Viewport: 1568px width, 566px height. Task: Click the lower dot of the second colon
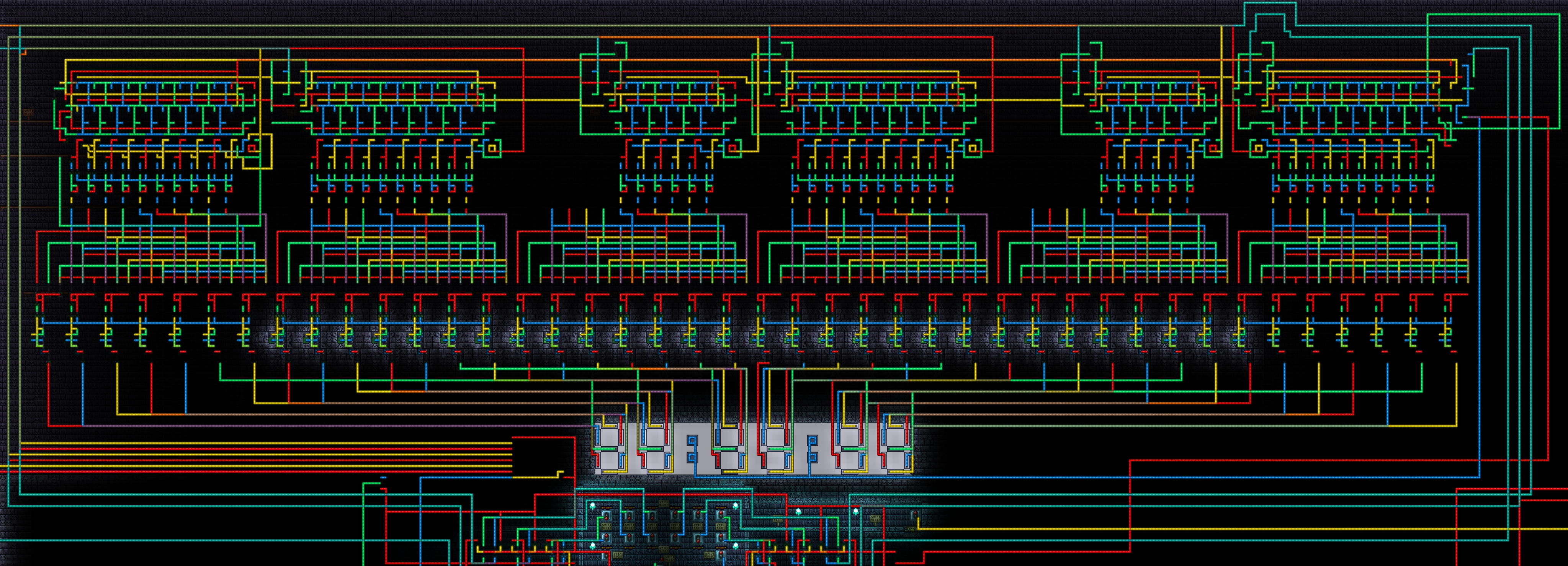pyautogui.click(x=813, y=458)
